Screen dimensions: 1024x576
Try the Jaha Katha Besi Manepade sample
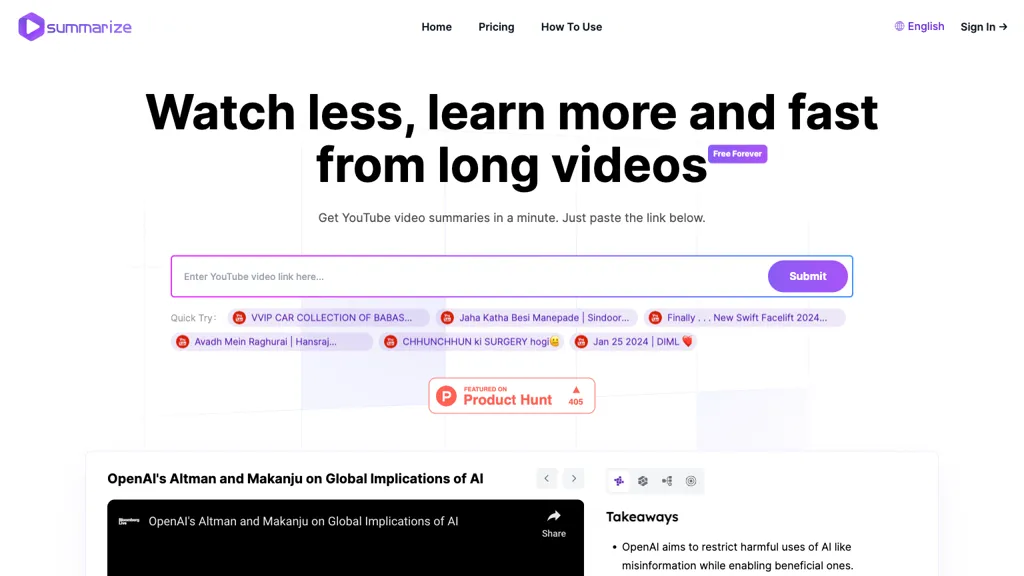click(536, 318)
